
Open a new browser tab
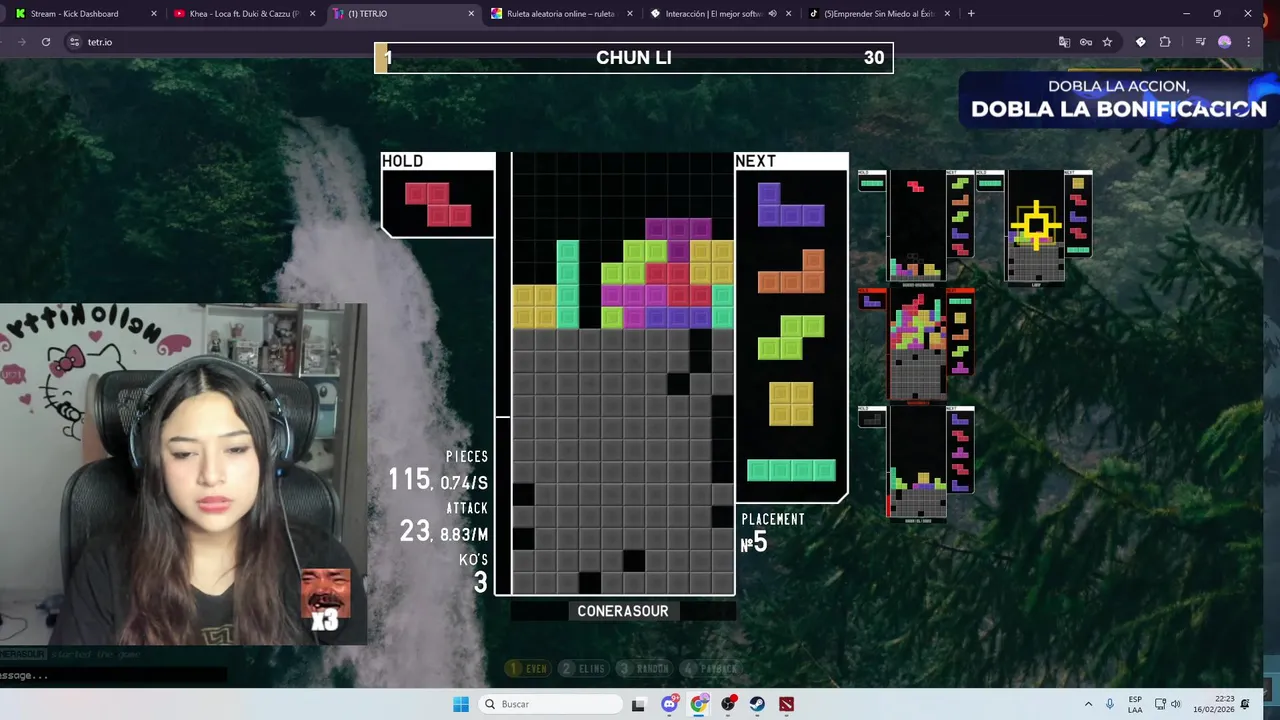click(971, 14)
